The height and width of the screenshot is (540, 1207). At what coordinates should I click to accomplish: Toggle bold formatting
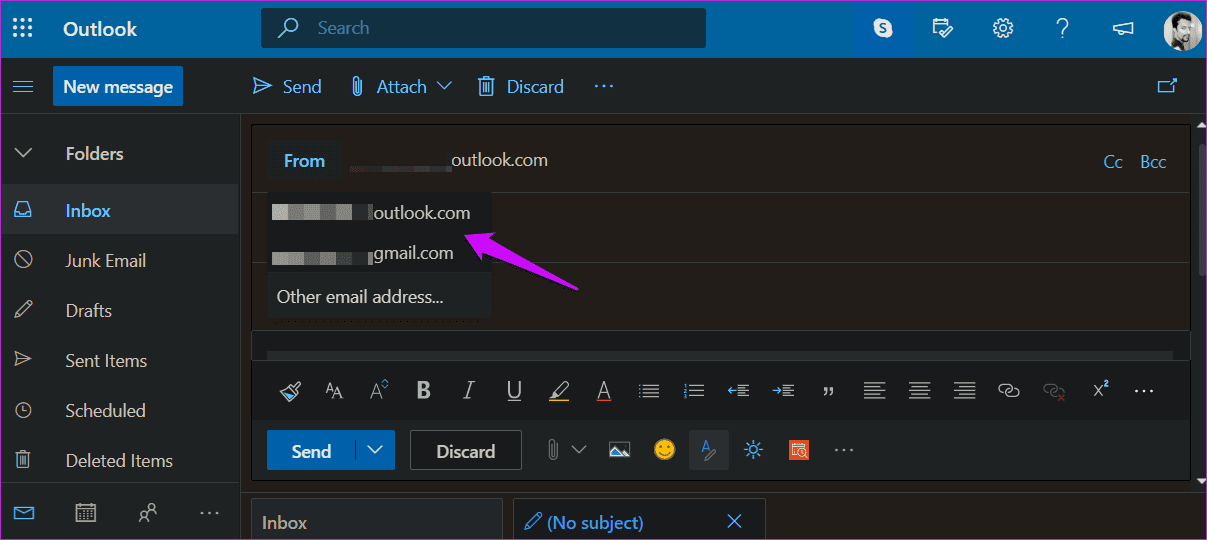pyautogui.click(x=424, y=391)
